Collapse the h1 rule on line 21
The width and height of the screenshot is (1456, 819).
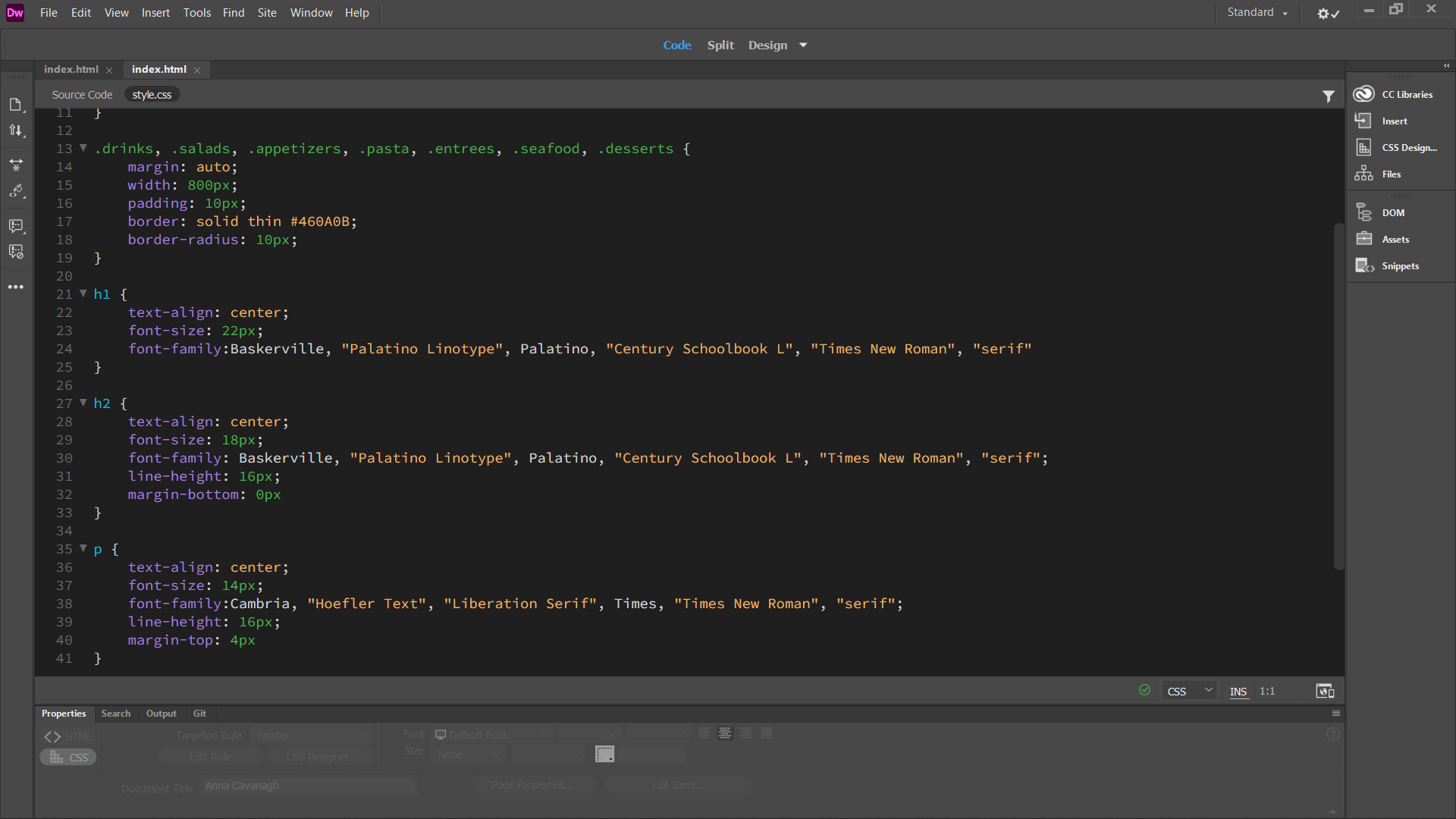83,293
